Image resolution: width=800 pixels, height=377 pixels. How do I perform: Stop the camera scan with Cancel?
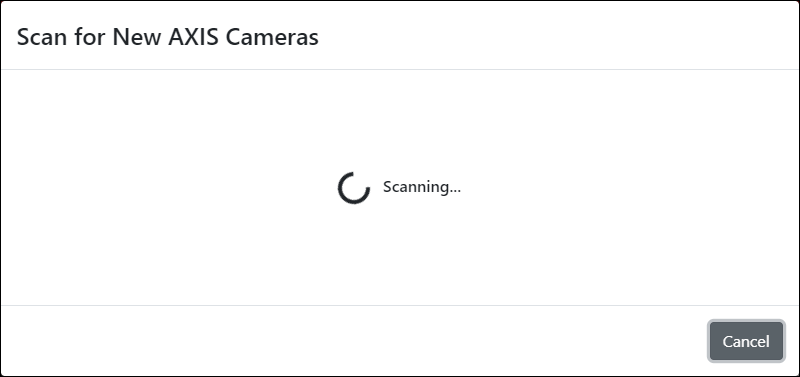click(x=746, y=341)
